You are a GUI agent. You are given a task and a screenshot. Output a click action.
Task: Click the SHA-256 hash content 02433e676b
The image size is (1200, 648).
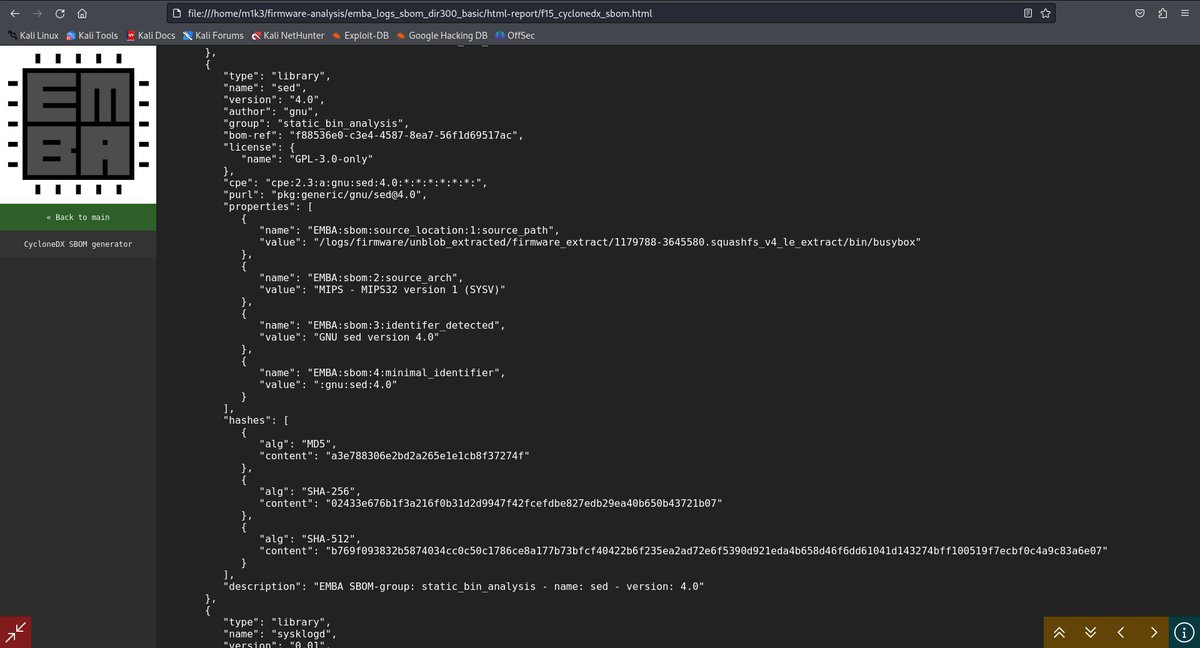[521, 504]
